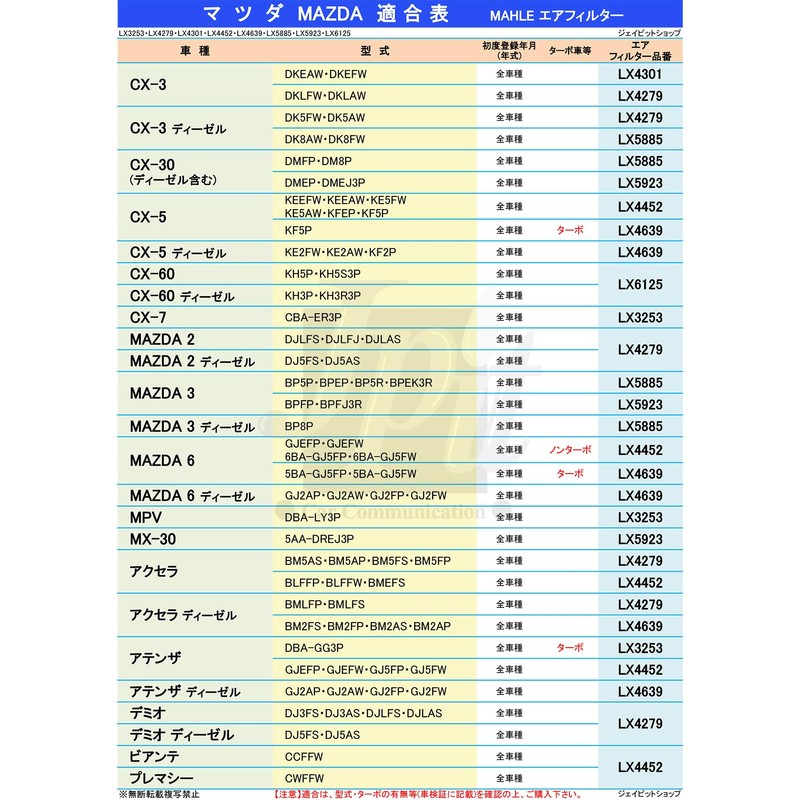Click model code BP5P·BPEP·BP5R·BPEK3R
The image size is (800, 800).
(358, 383)
